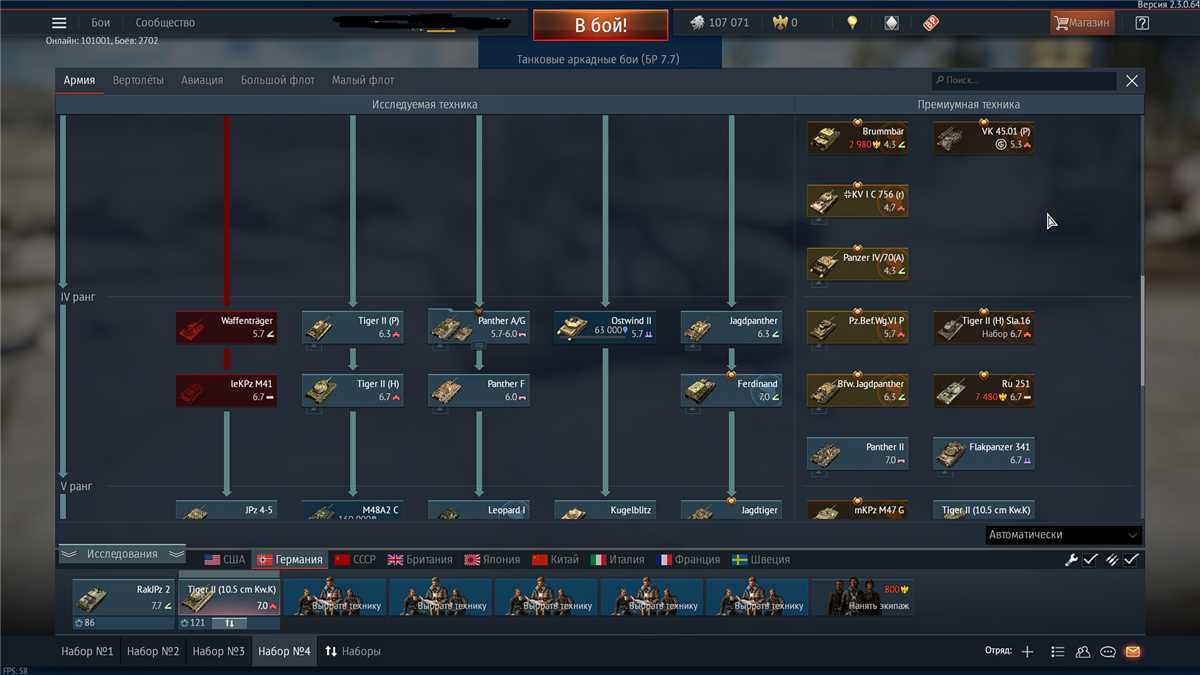Switch to the Авиация tab
Image resolution: width=1200 pixels, height=675 pixels.
(x=202, y=80)
